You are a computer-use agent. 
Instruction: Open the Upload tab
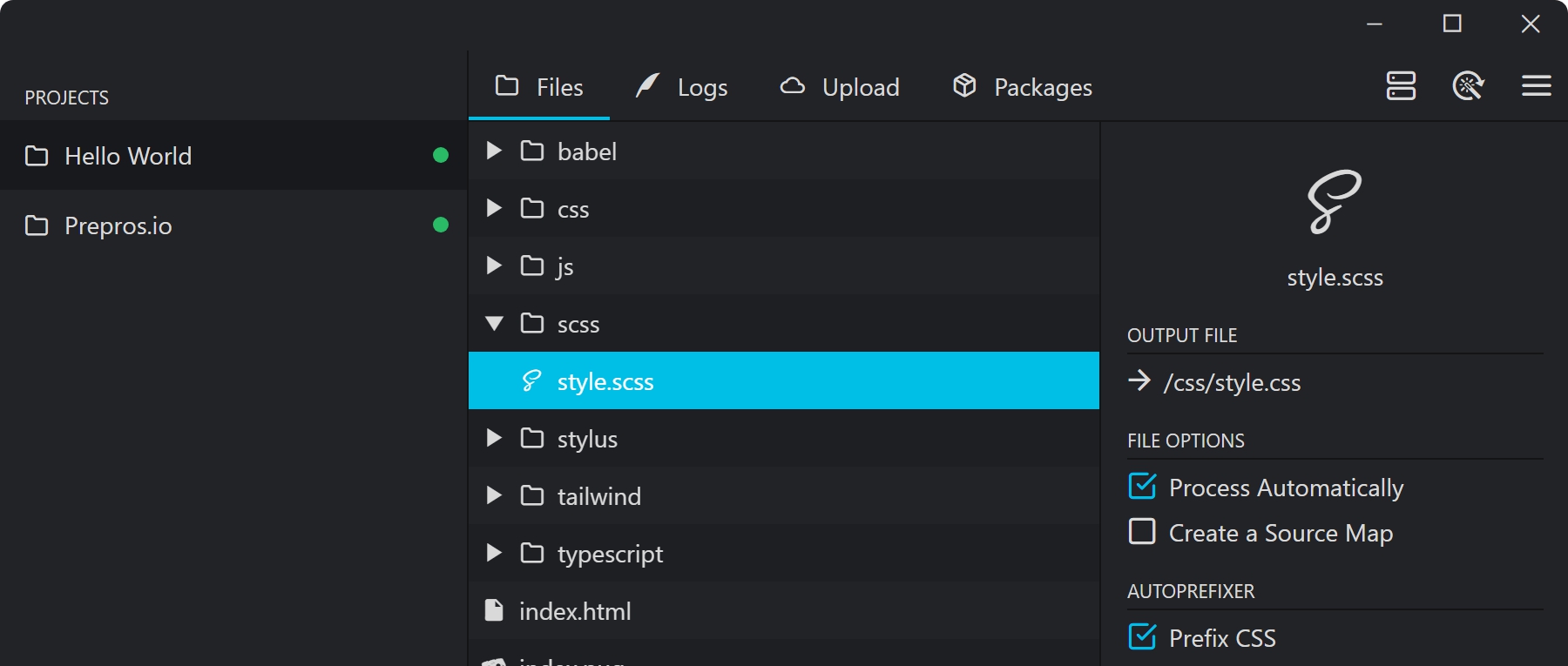click(x=840, y=87)
